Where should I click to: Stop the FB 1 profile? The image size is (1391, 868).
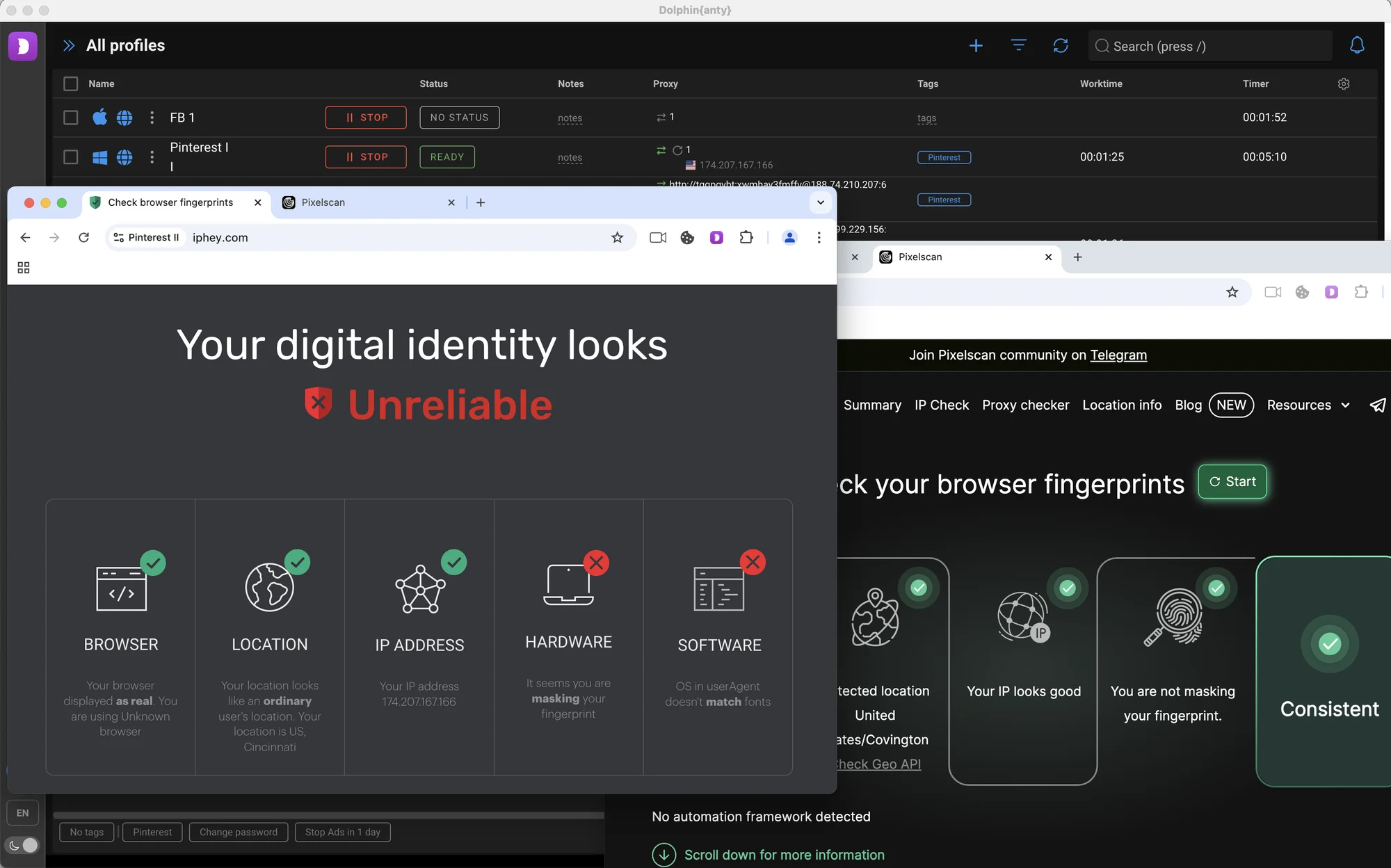pyautogui.click(x=366, y=118)
